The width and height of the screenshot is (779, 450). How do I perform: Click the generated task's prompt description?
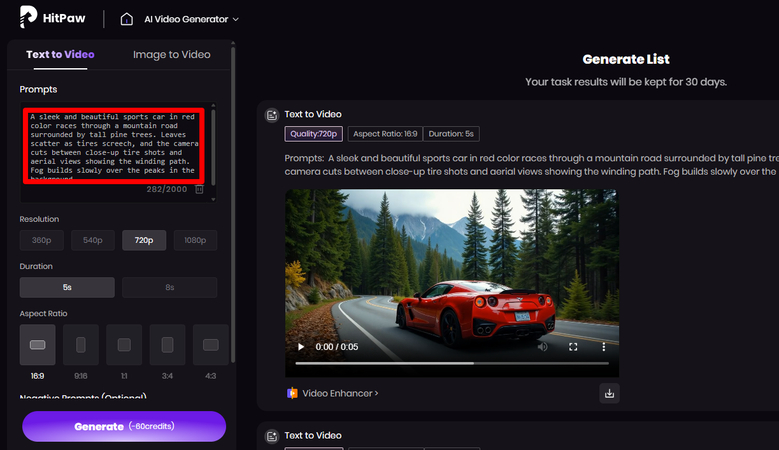pos(532,165)
